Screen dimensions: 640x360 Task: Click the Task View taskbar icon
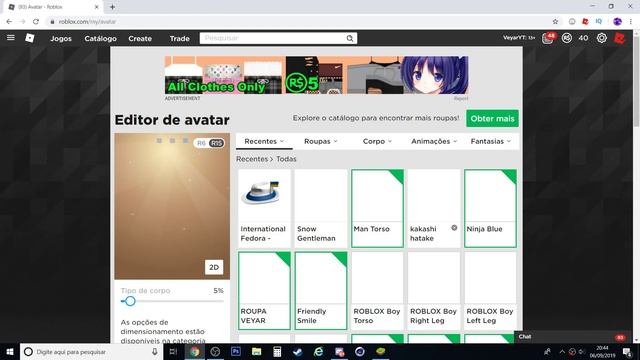pos(173,351)
